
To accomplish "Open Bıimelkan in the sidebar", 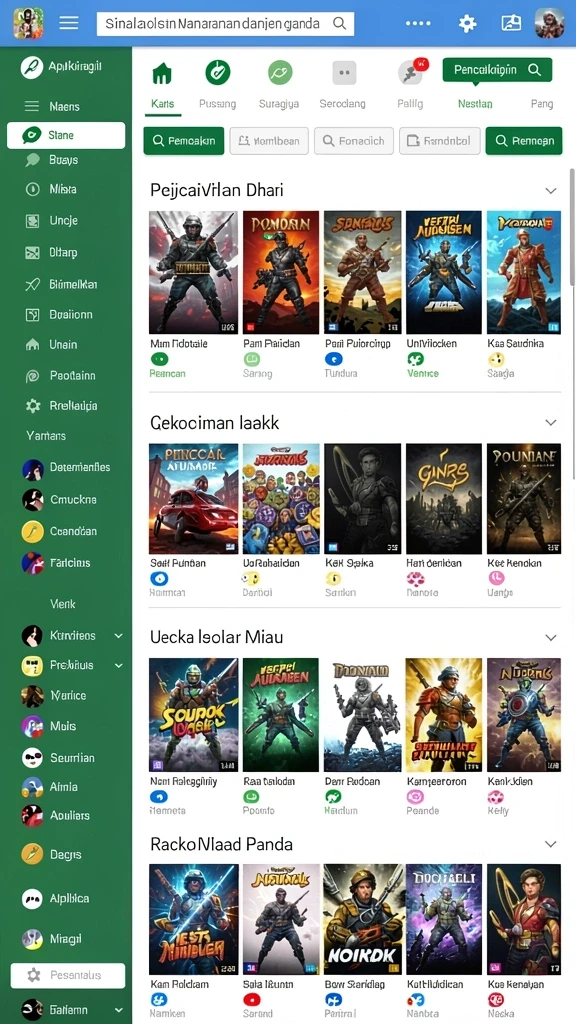I will coord(73,284).
